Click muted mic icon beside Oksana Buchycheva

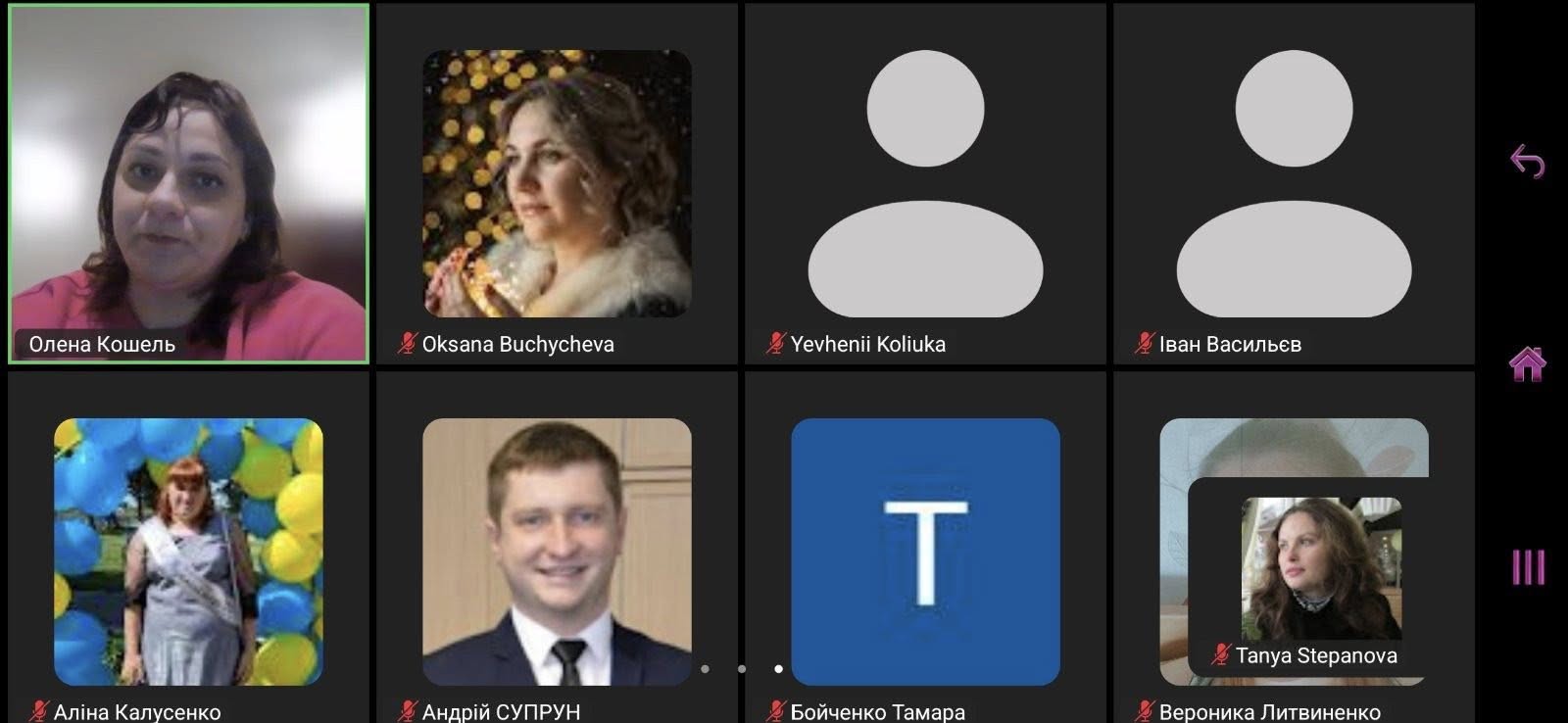tap(408, 344)
